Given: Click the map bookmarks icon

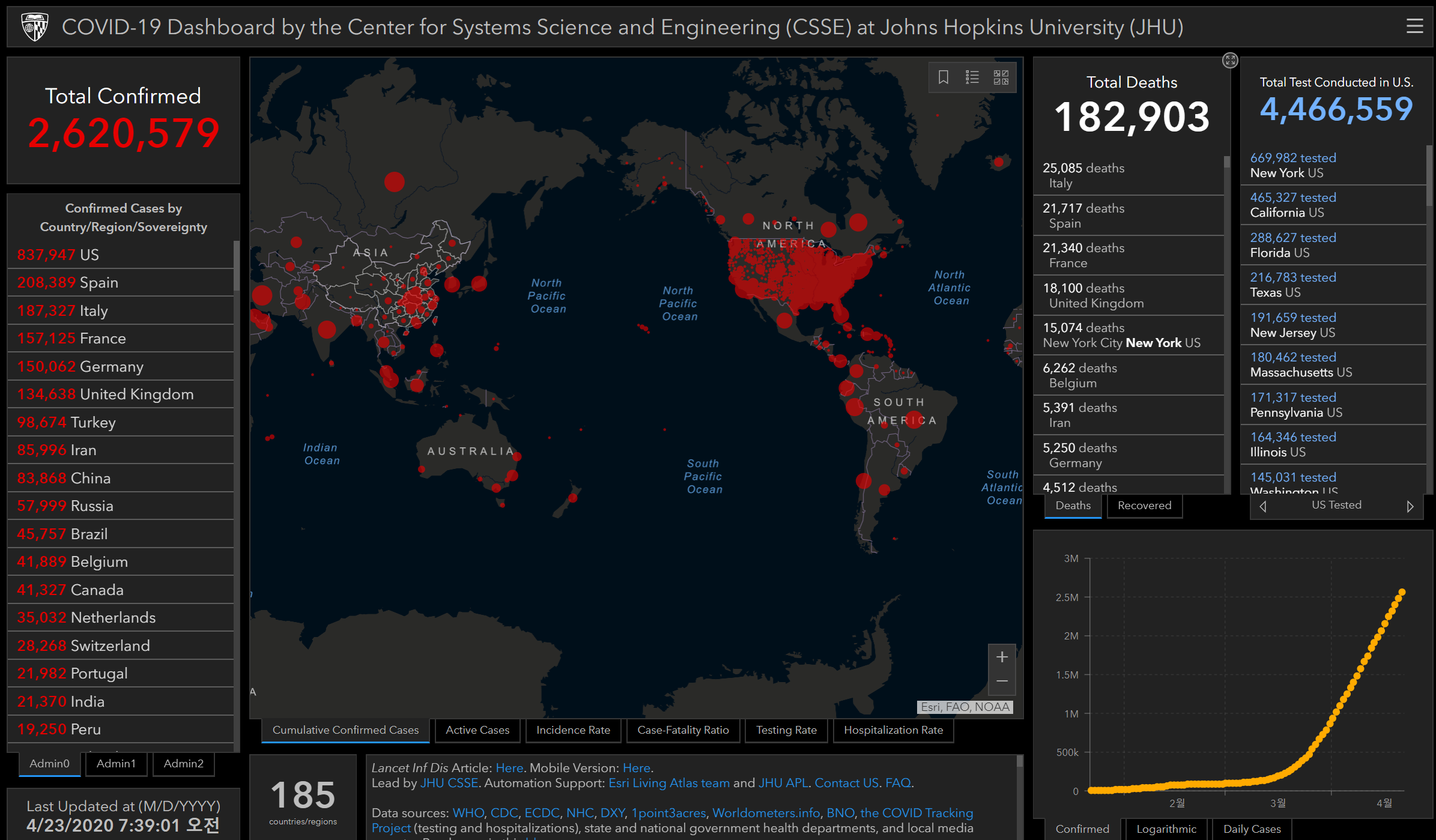Looking at the screenshot, I should point(943,77).
